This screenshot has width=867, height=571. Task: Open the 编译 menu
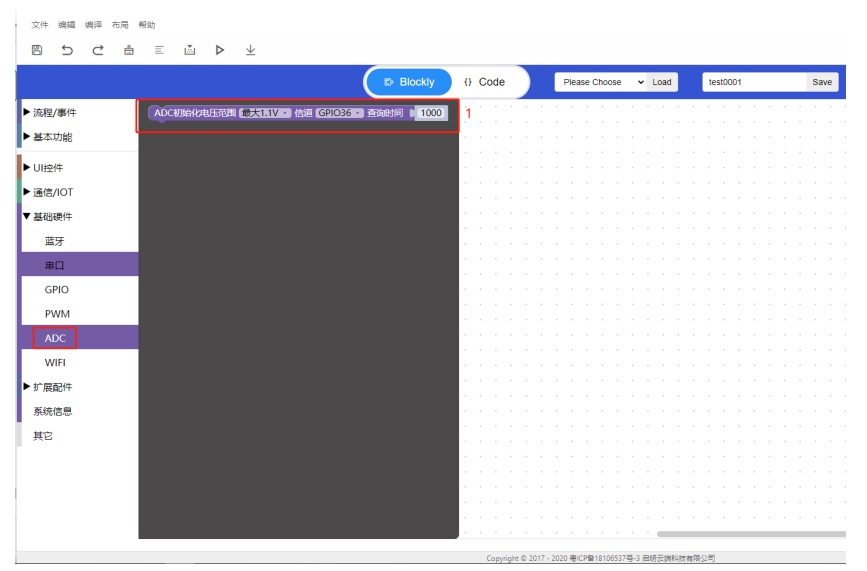point(93,25)
